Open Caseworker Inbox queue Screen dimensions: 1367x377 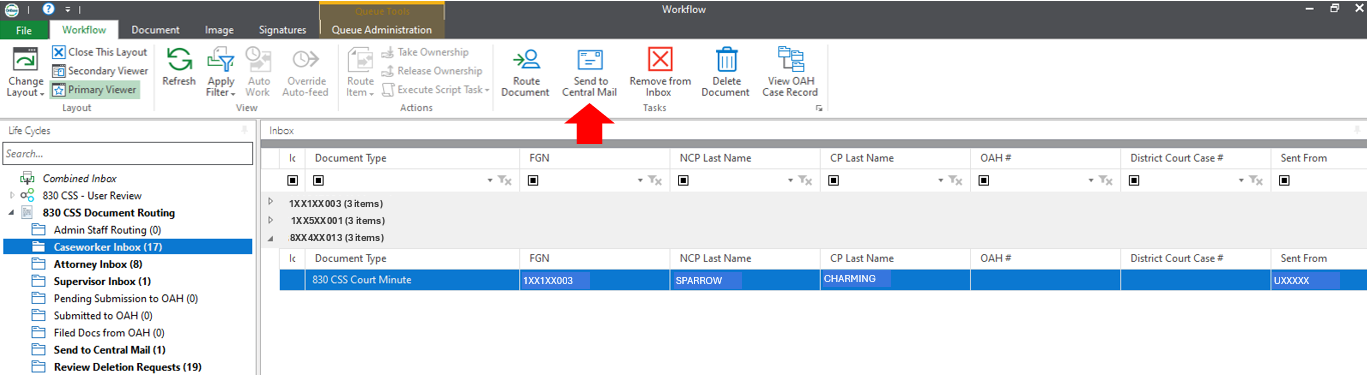click(108, 247)
